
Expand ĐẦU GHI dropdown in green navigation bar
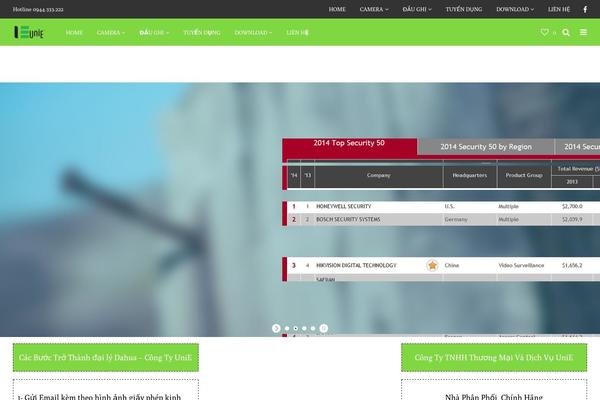154,33
